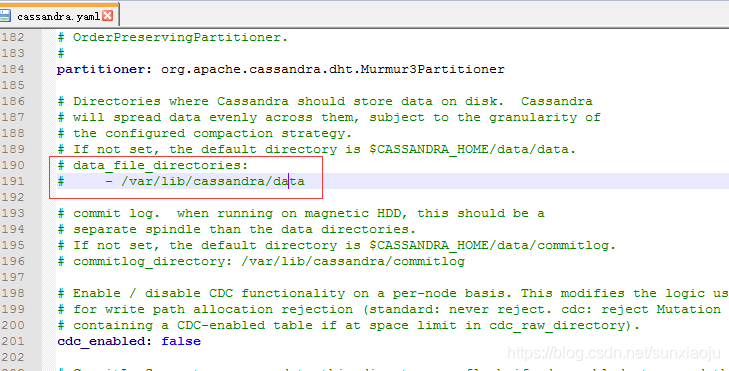The image size is (729, 371).
Task: Click '$CASSANDRA_HOME/data/commitlog.' on line 195
Action: click(493, 245)
